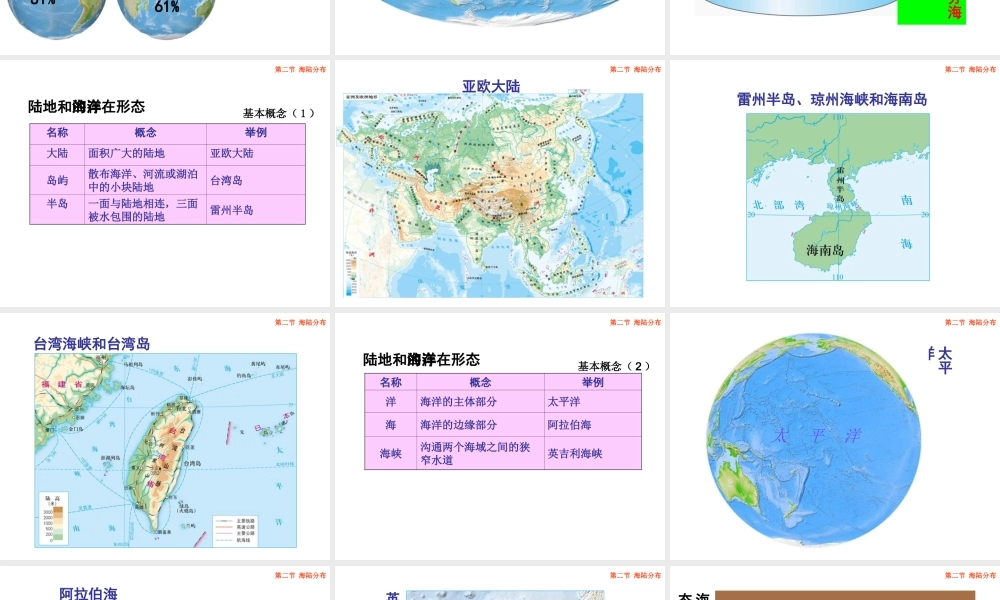Click the 太平洋 example cell in the table
This screenshot has width=1000, height=600.
[x=592, y=402]
